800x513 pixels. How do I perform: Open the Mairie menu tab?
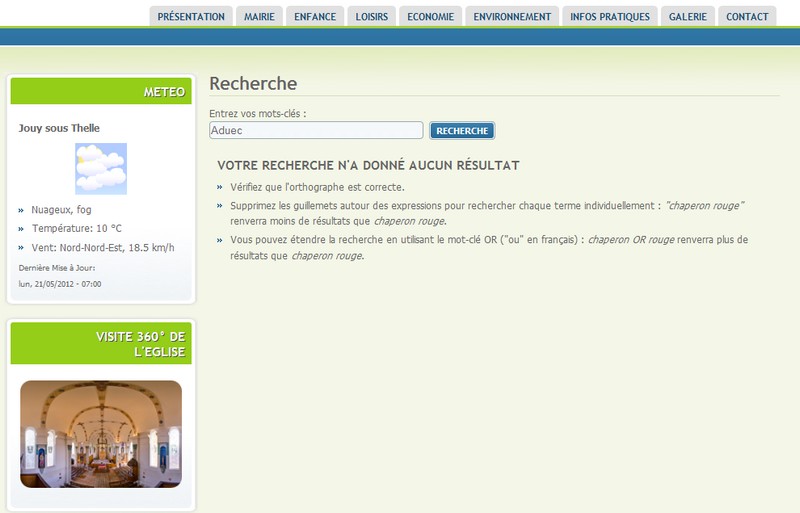click(x=259, y=16)
